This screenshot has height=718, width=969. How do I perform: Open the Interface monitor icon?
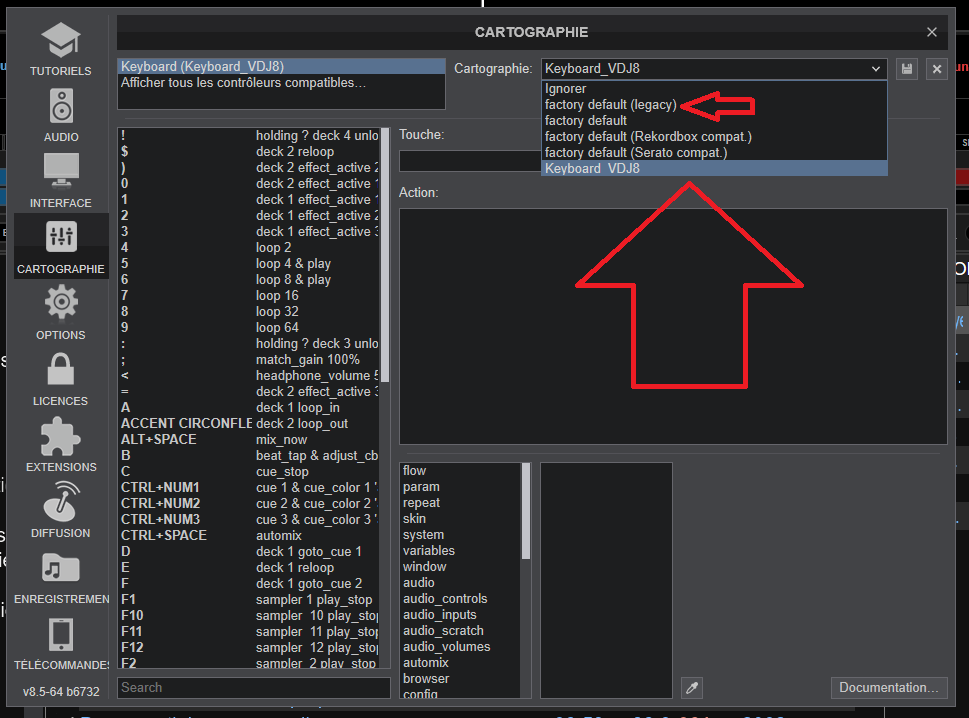click(61, 171)
